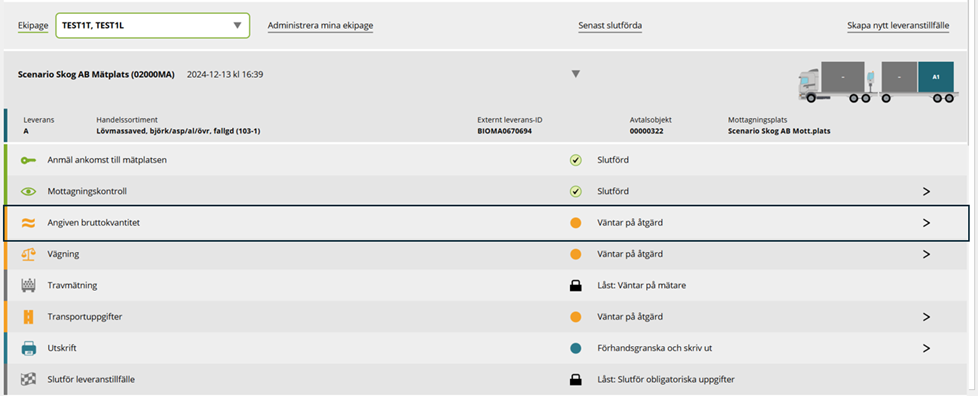
Task: Select the Transportuppgifter task row
Action: pos(487,317)
